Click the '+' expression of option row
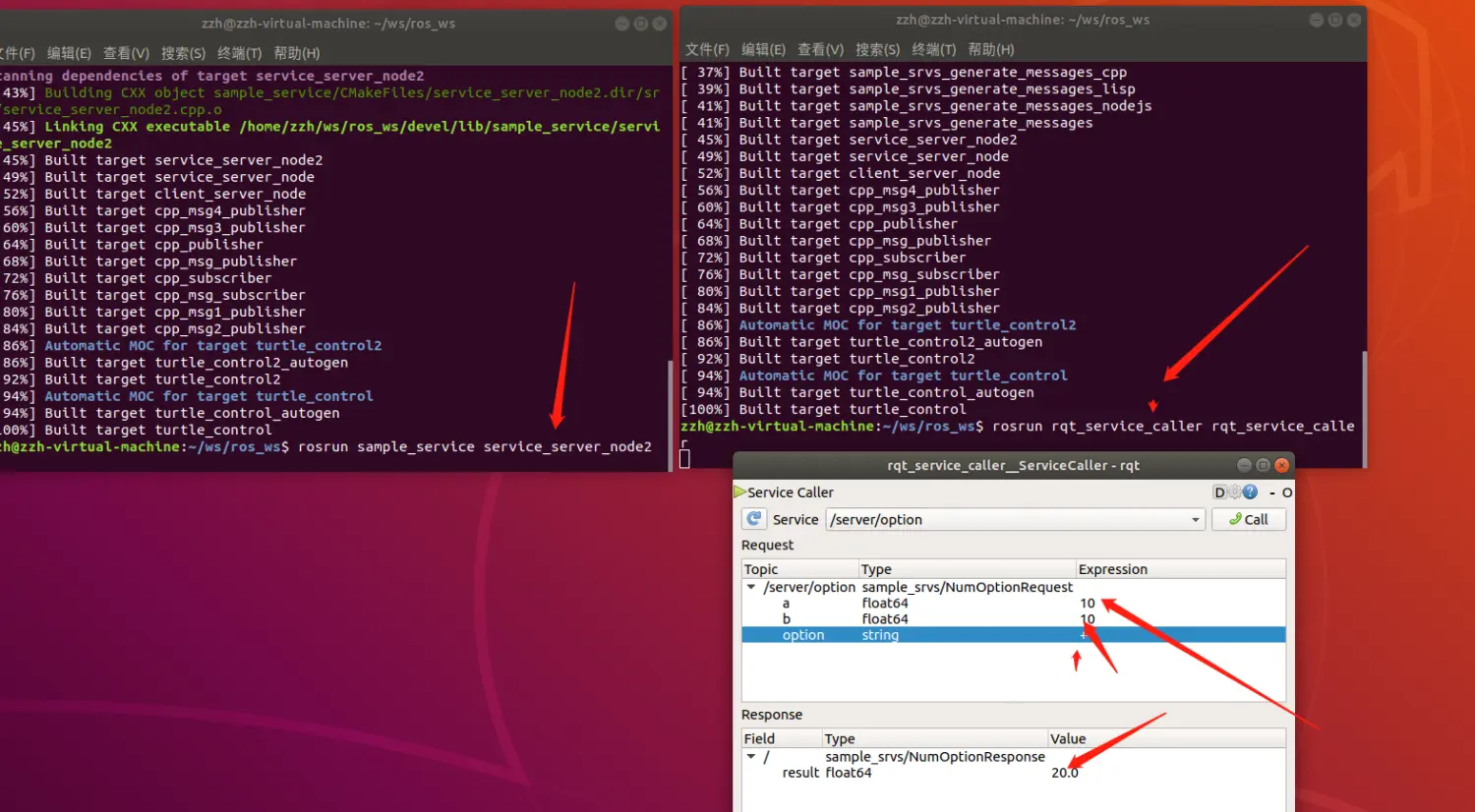Screen dimensions: 1475x812 [x=1084, y=635]
